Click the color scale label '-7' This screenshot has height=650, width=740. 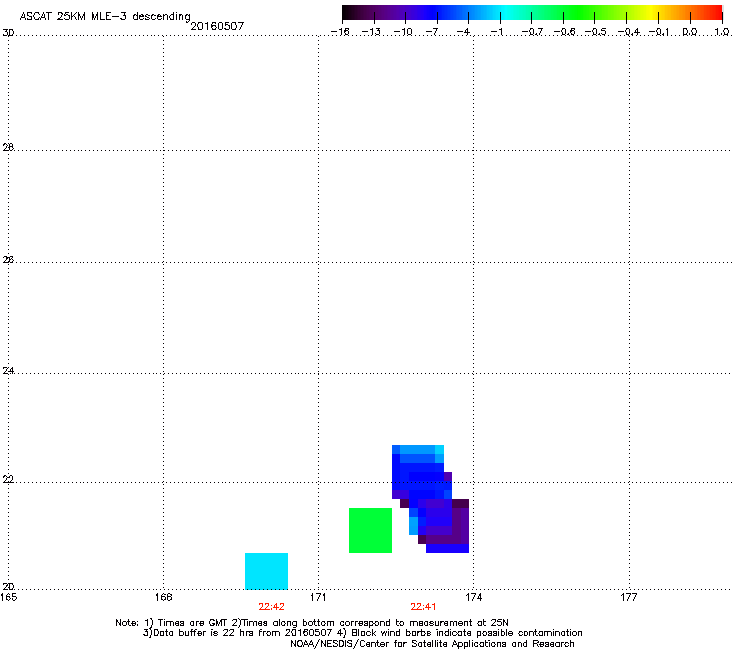point(432,32)
